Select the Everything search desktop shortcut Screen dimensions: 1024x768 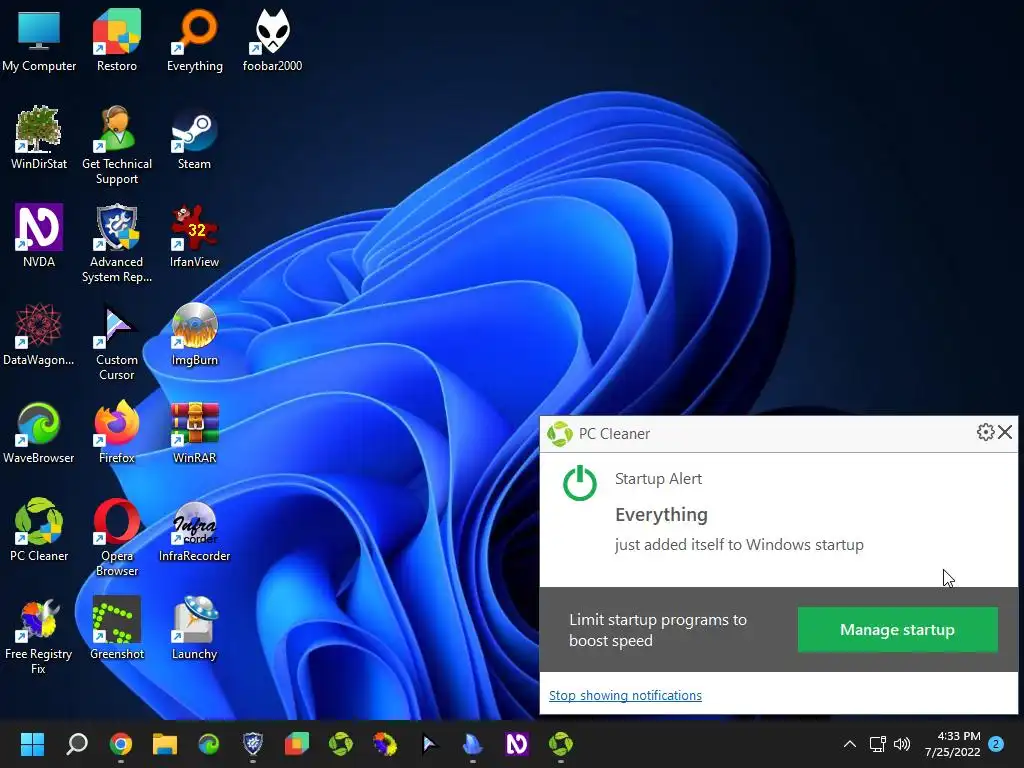point(195,40)
